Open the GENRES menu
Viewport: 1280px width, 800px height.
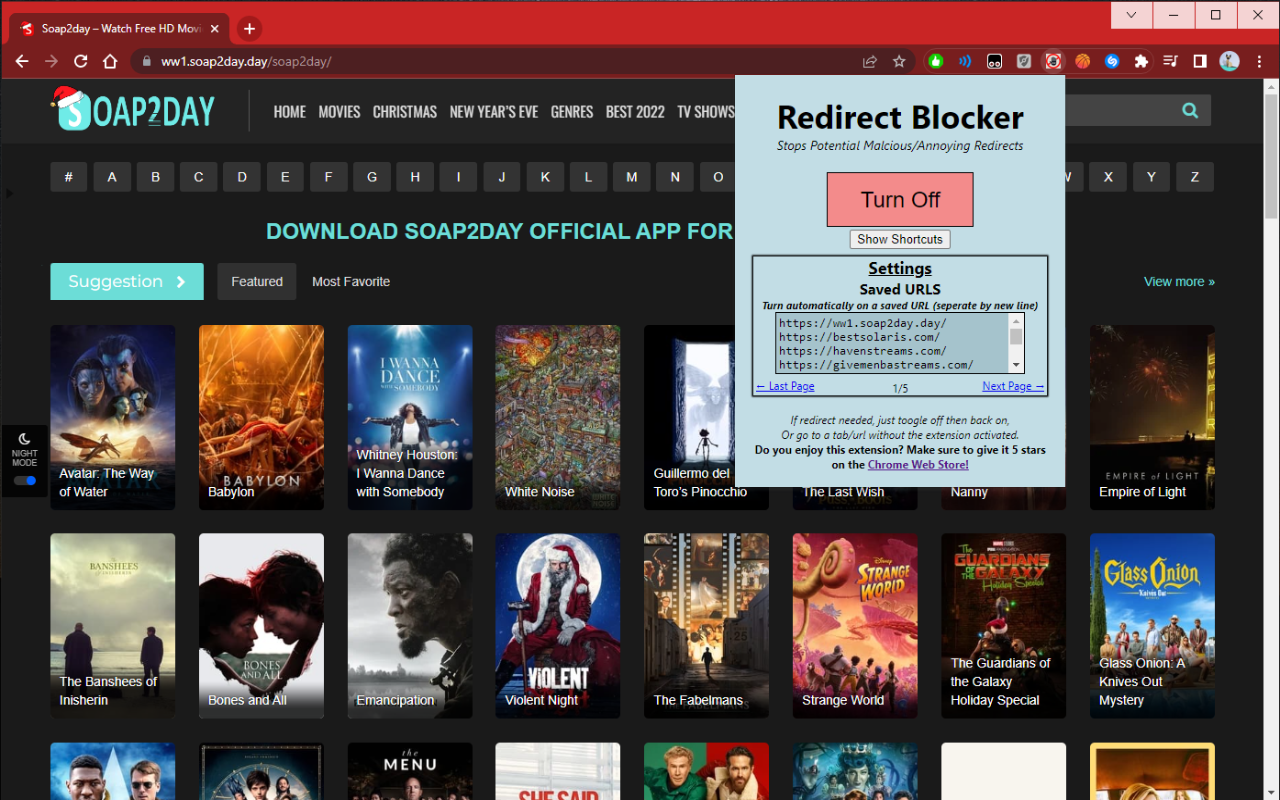[572, 111]
